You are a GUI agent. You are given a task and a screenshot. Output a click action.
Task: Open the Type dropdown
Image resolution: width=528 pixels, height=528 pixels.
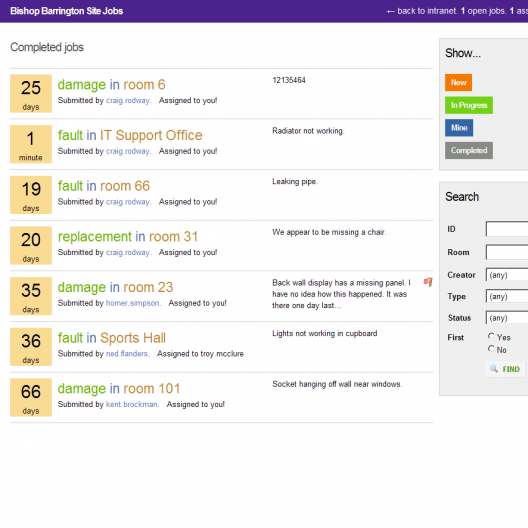[507, 296]
